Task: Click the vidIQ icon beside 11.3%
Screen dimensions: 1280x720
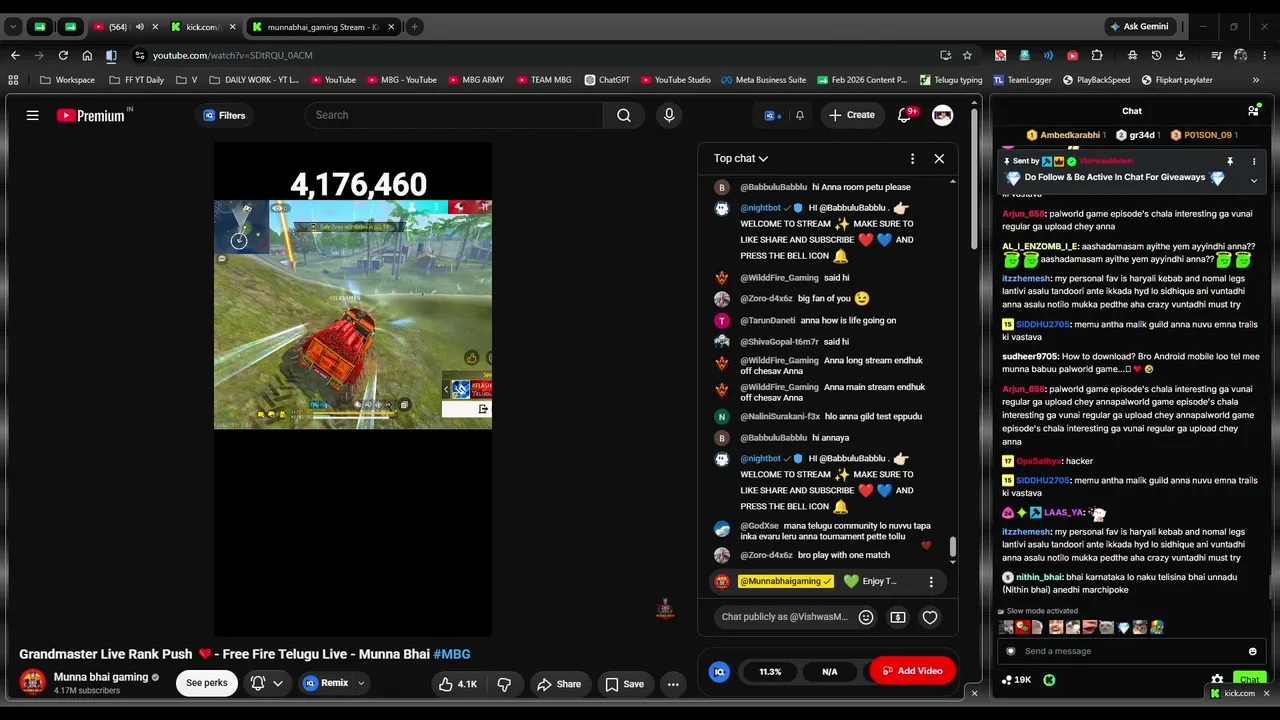Action: point(719,671)
